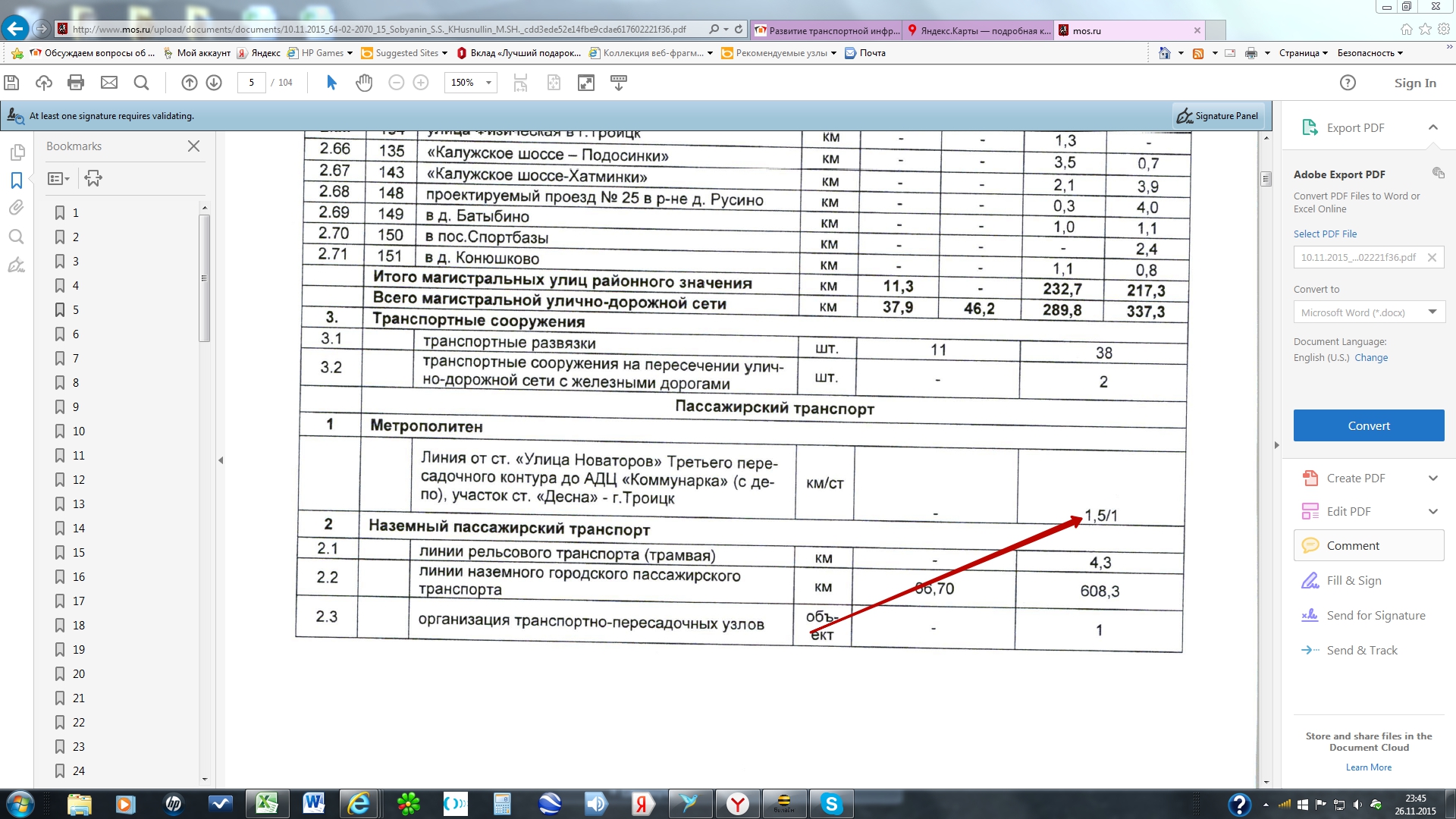Click the page number input field

251,83
